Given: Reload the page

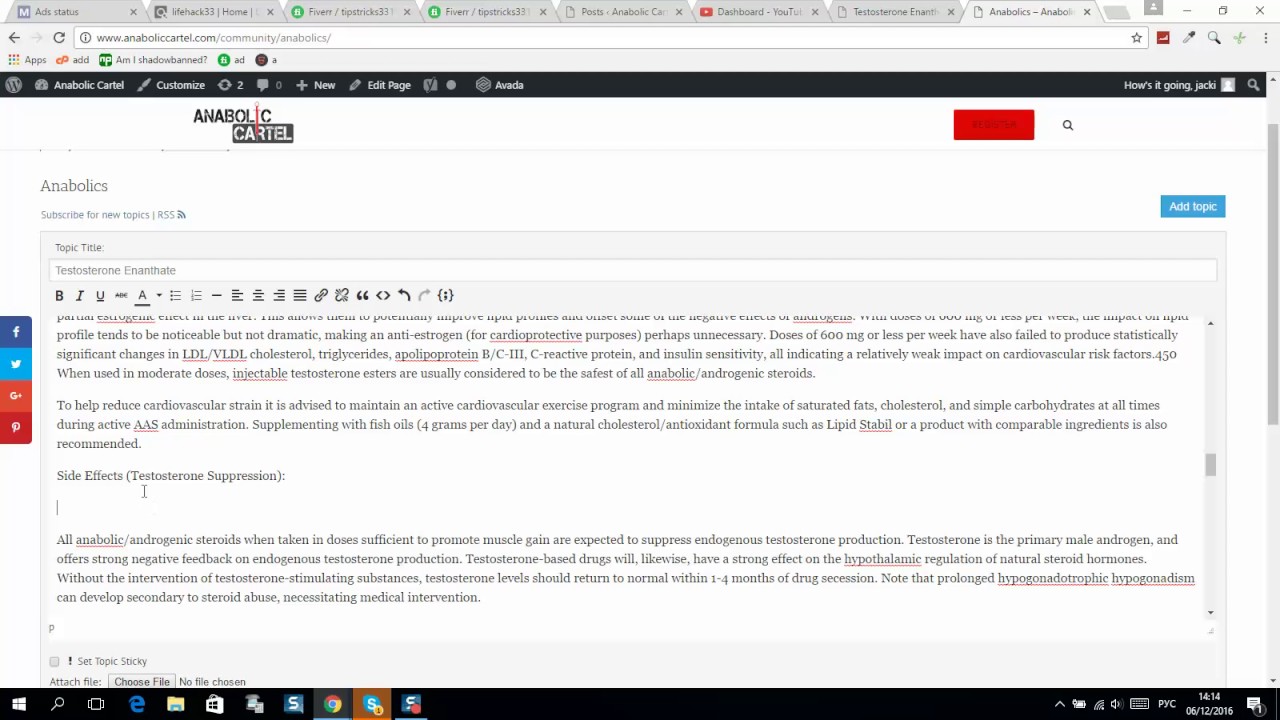Looking at the screenshot, I should pyautogui.click(x=59, y=38).
